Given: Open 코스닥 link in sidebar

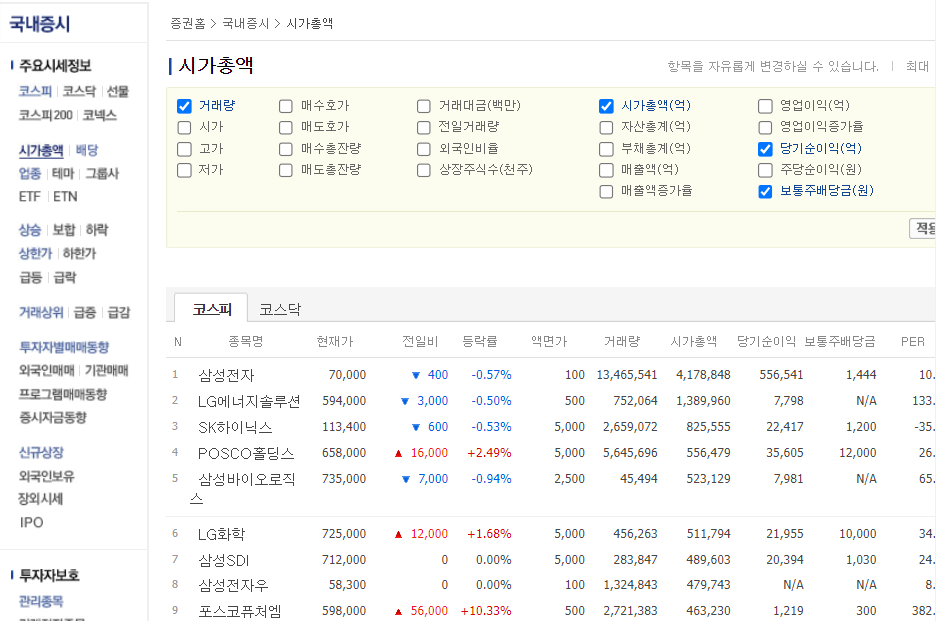Looking at the screenshot, I should tap(79, 91).
